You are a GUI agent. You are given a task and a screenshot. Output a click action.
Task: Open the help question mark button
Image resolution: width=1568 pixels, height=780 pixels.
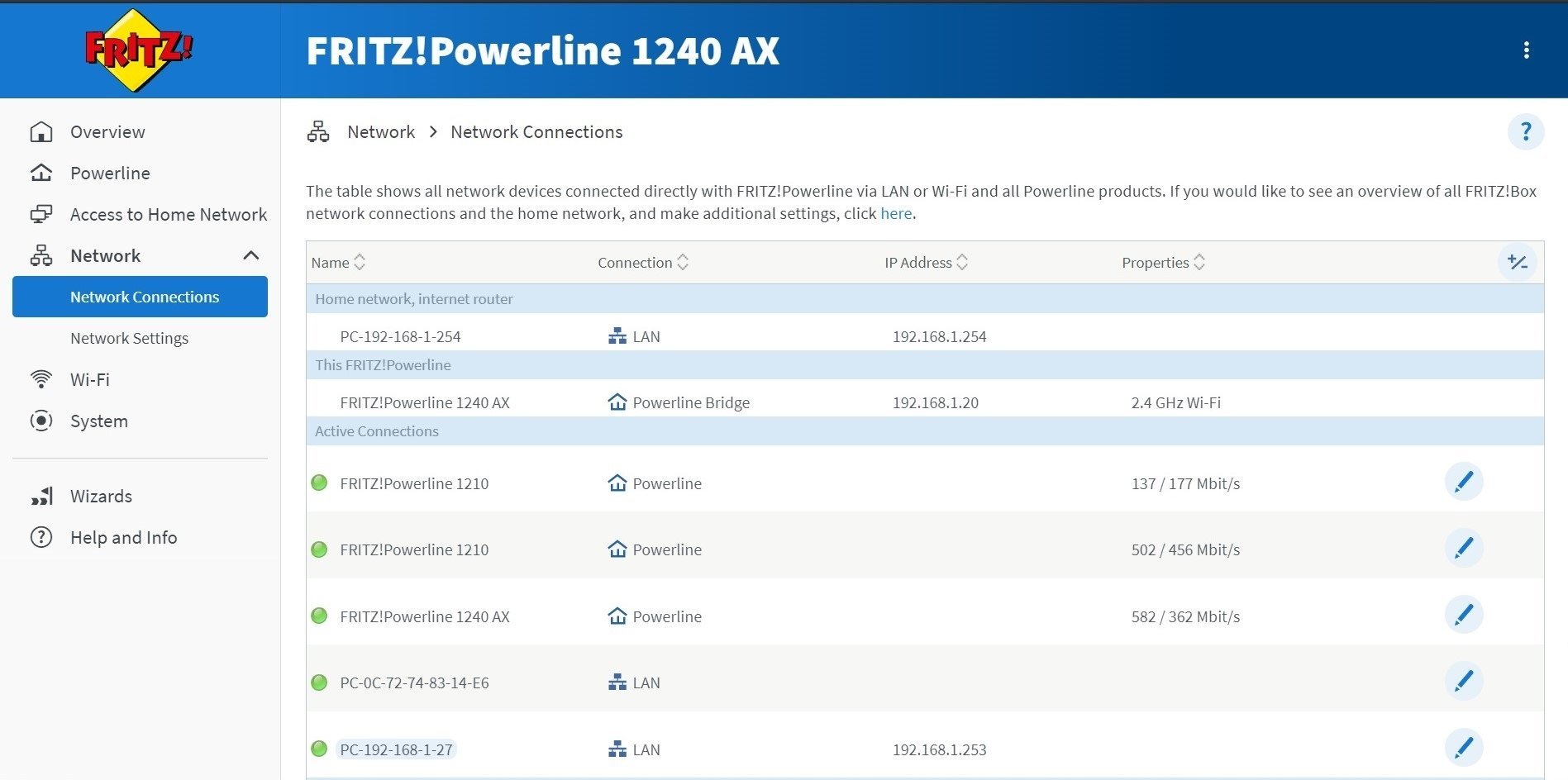point(1526,132)
